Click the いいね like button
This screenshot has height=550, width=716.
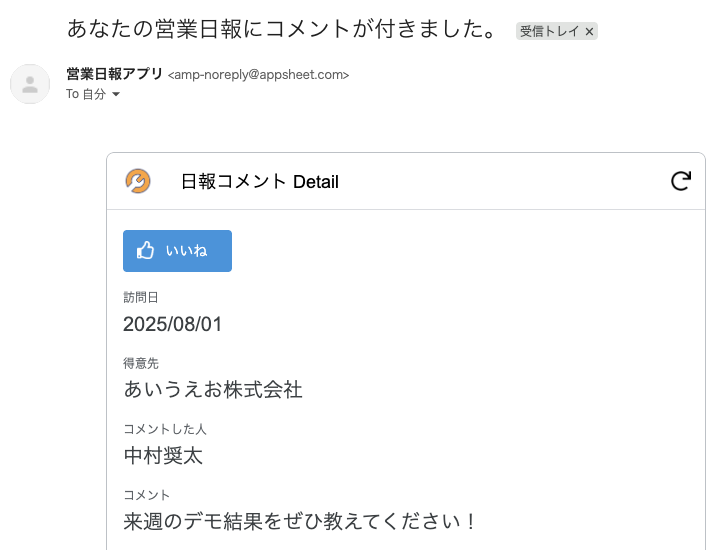177,251
